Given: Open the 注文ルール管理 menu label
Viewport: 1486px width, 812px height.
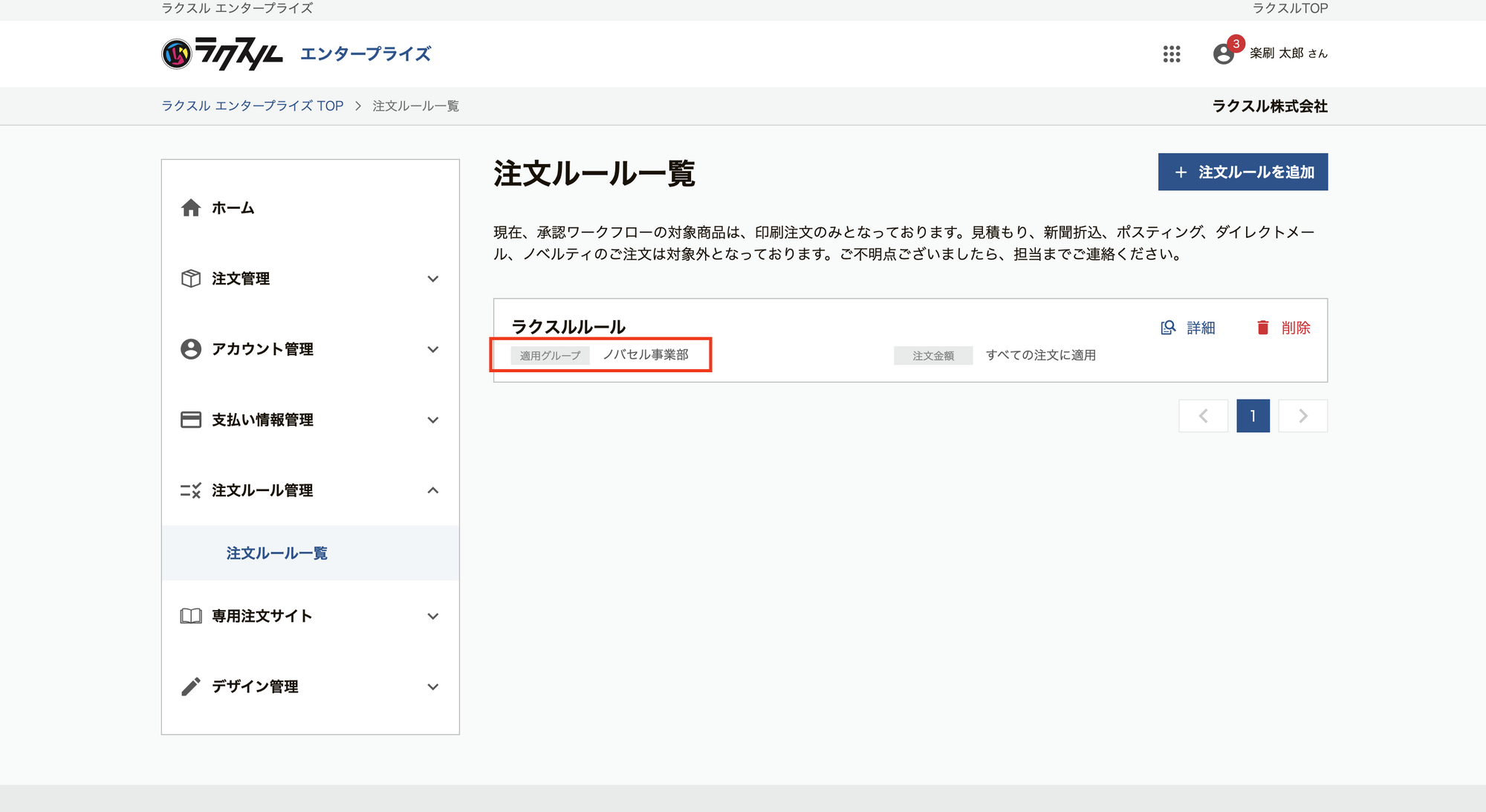Looking at the screenshot, I should point(262,490).
